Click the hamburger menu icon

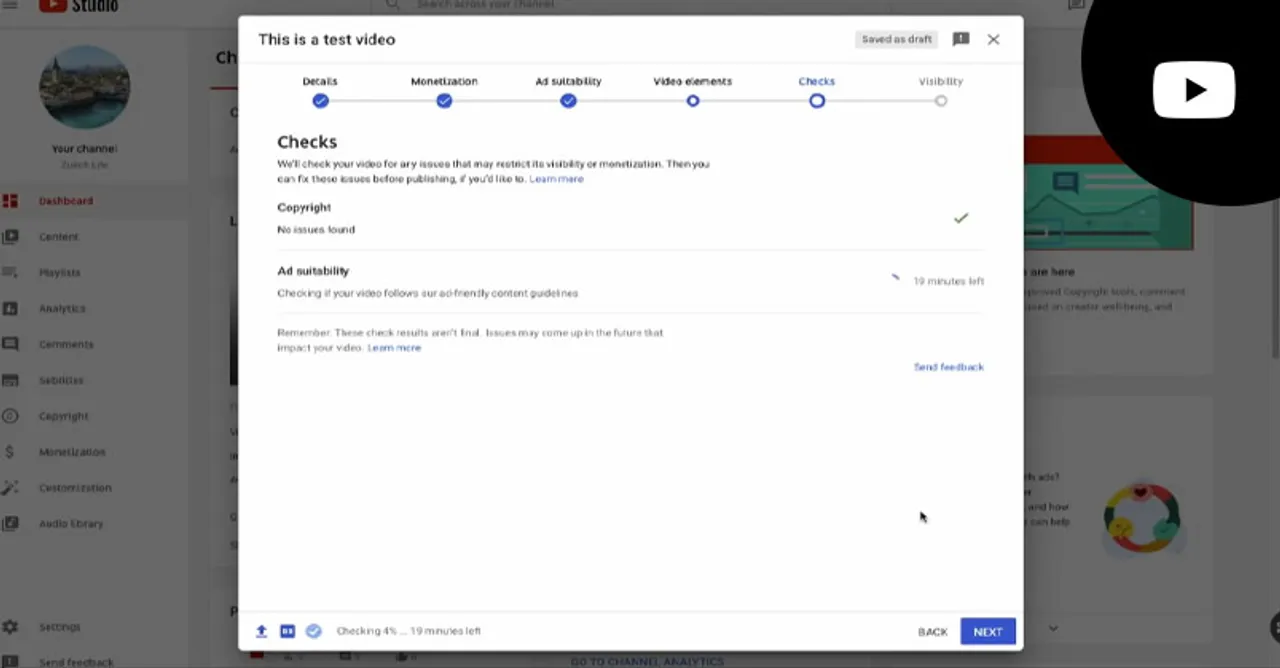[10, 4]
